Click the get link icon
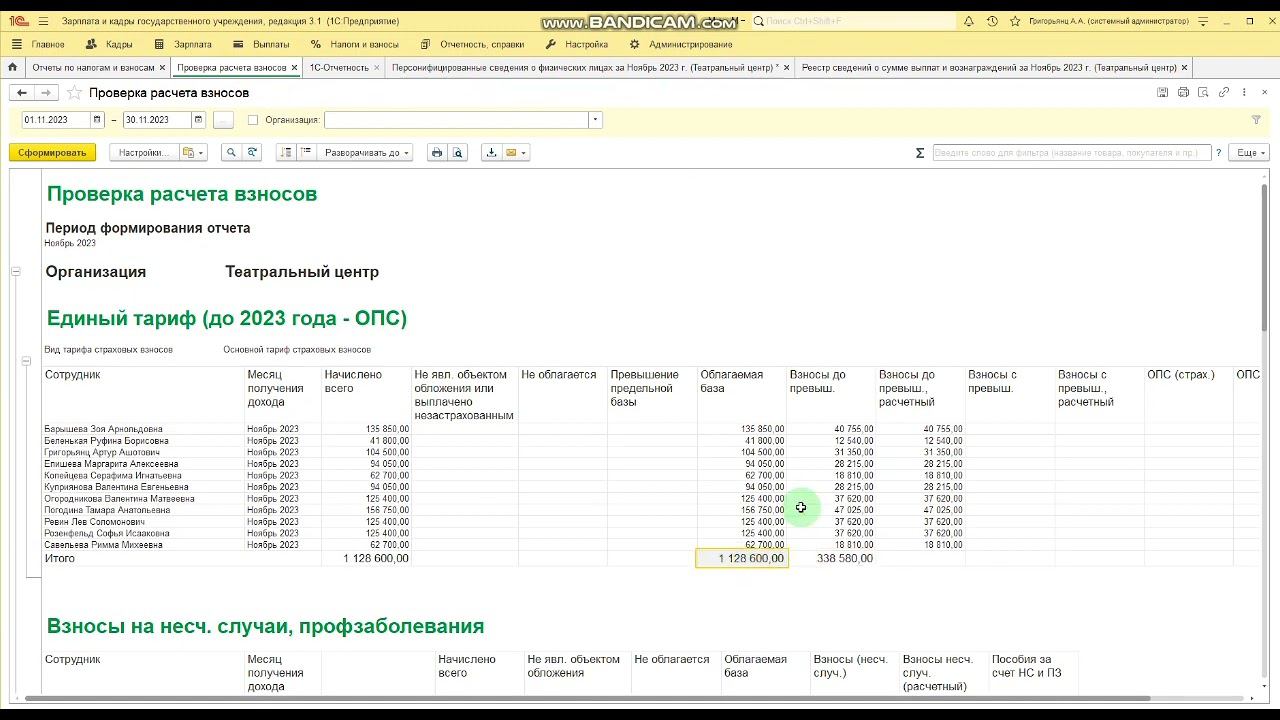The width and height of the screenshot is (1280, 720). tap(1224, 93)
